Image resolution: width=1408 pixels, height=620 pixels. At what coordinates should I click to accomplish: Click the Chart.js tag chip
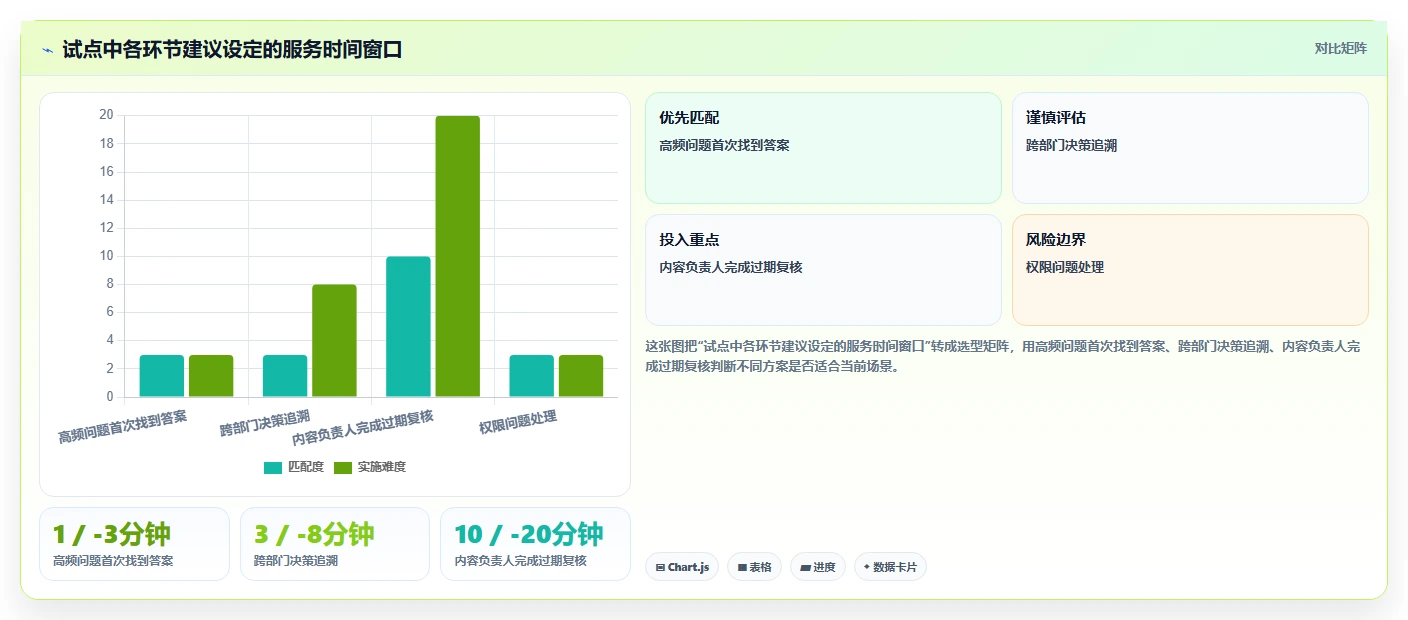point(682,567)
